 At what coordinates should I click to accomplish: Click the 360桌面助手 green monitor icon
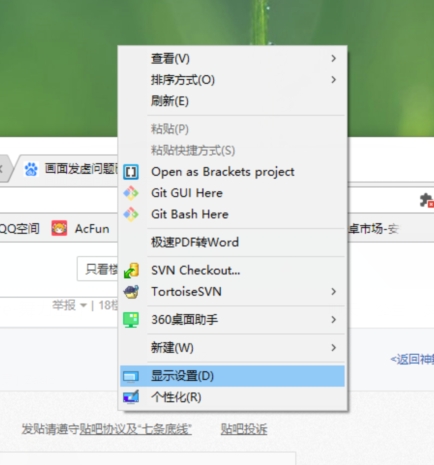point(131,320)
